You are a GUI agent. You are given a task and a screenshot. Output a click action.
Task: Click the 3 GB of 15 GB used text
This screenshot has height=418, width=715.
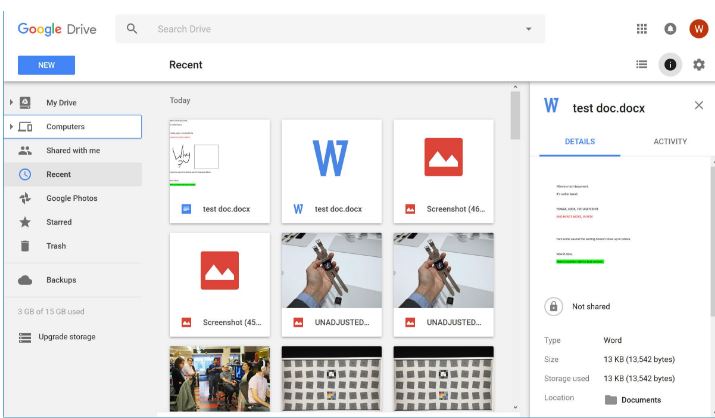click(x=51, y=311)
